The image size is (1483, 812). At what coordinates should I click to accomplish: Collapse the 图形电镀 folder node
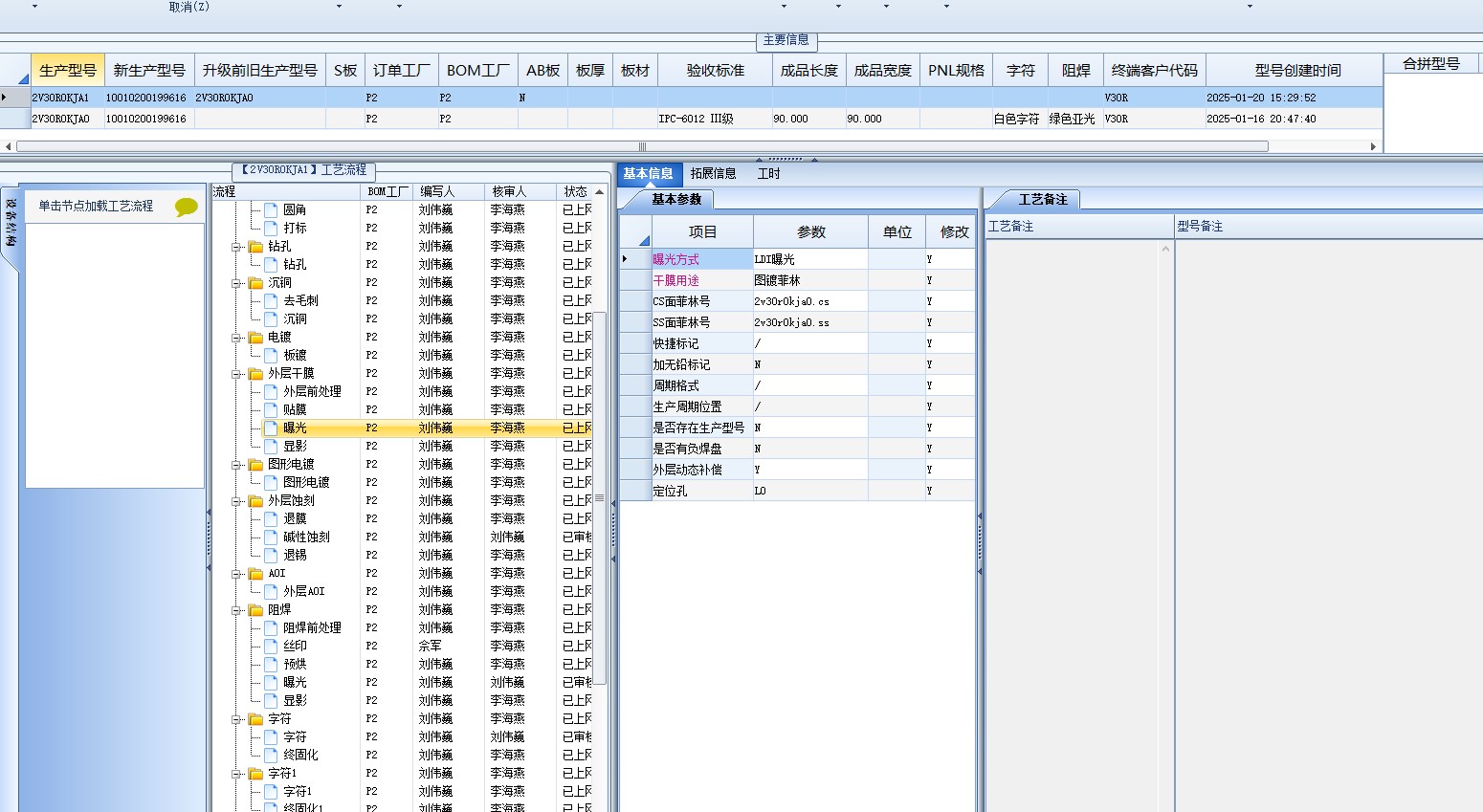click(x=236, y=465)
